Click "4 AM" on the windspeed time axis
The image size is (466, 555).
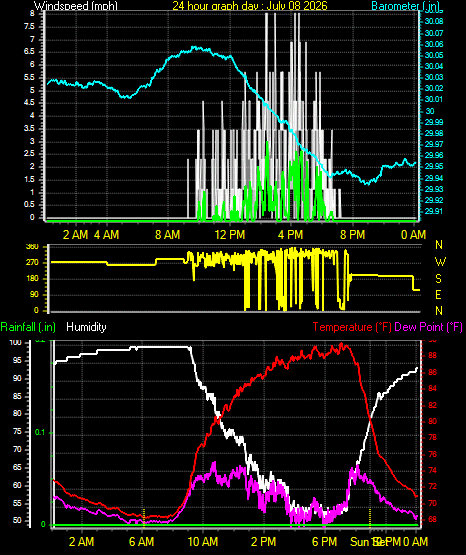pyautogui.click(x=107, y=235)
